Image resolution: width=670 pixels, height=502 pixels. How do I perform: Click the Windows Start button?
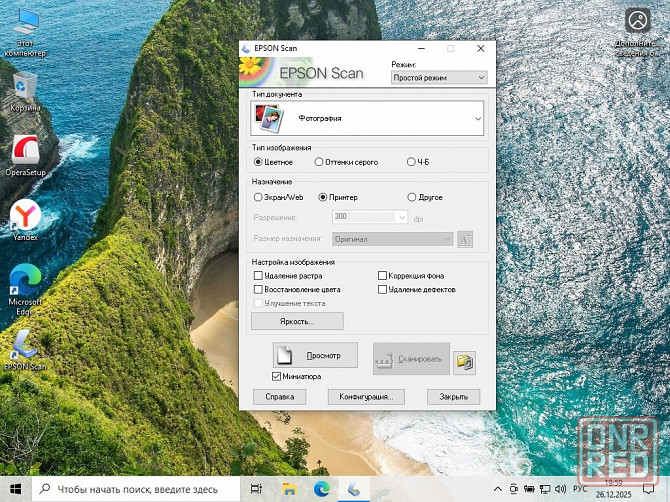pos(17,489)
